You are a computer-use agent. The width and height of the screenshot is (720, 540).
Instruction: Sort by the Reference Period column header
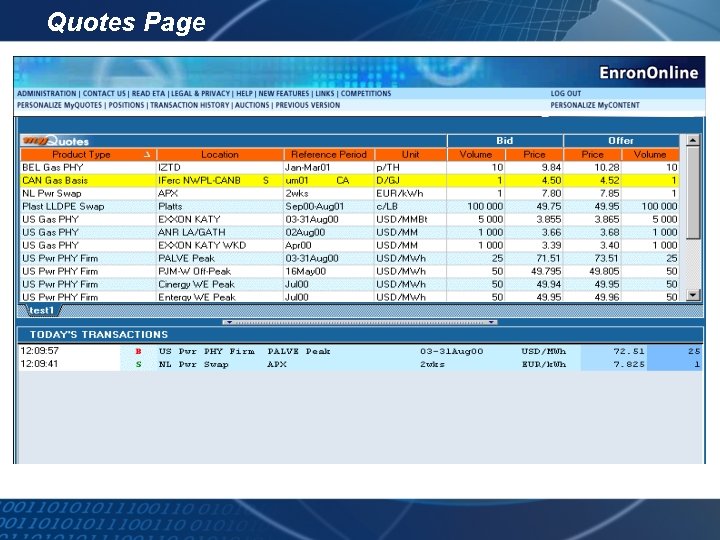(329, 155)
